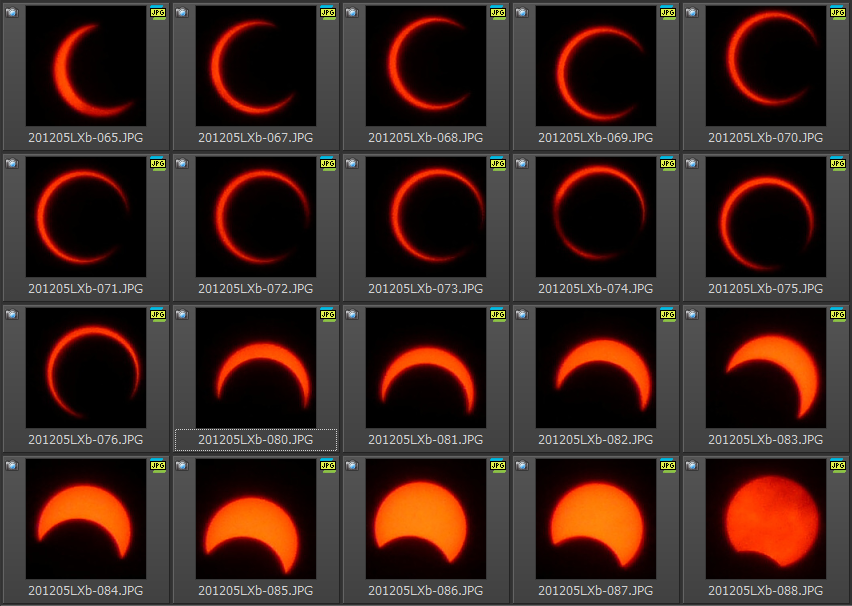The height and width of the screenshot is (606, 852).
Task: Click the camera icon on 201205LXb-080.JPG
Action: pyautogui.click(x=182, y=314)
